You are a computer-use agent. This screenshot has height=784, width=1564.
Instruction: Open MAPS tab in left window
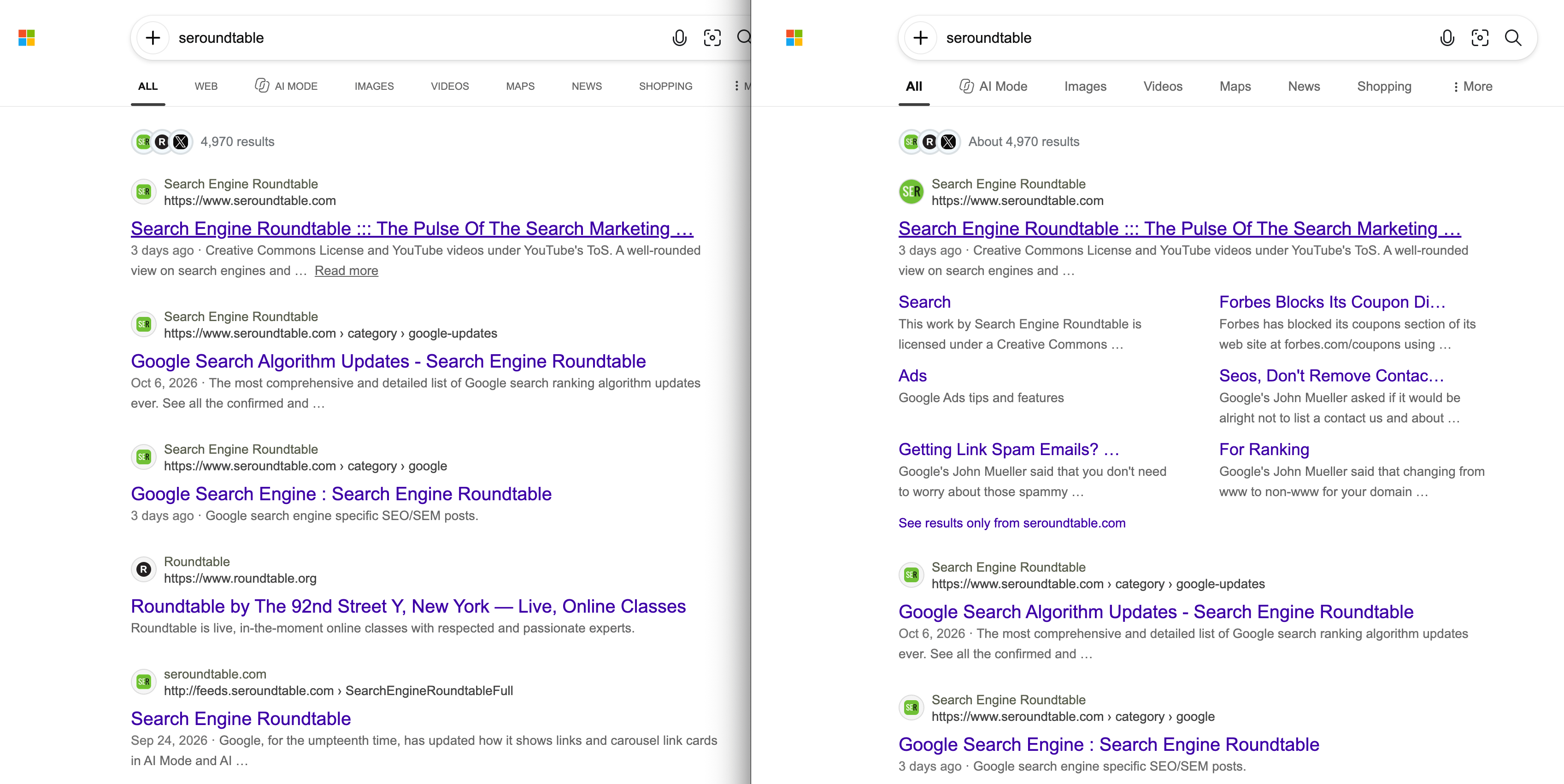pos(520,86)
